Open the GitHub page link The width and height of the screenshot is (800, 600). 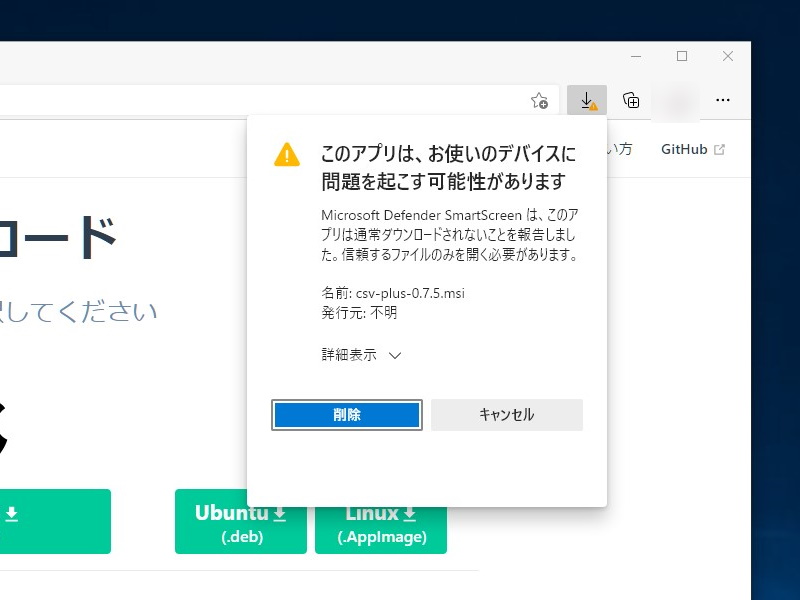point(687,148)
